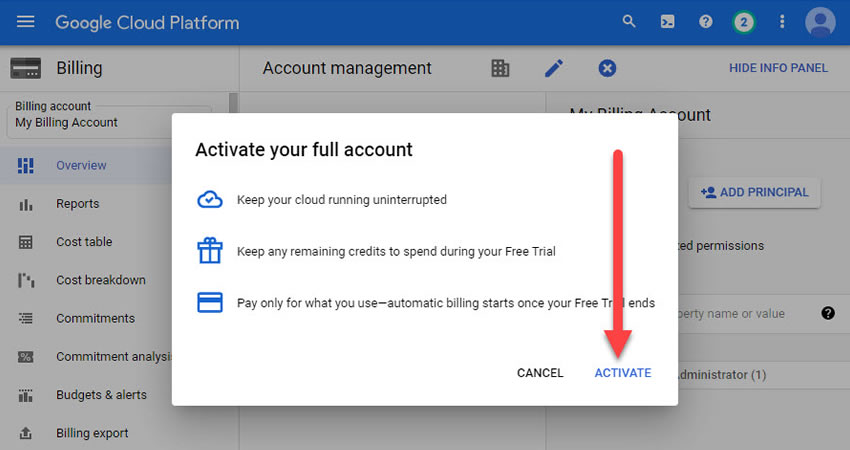The image size is (850, 450).
Task: Activate Cloud Shell terminal icon
Action: (667, 22)
